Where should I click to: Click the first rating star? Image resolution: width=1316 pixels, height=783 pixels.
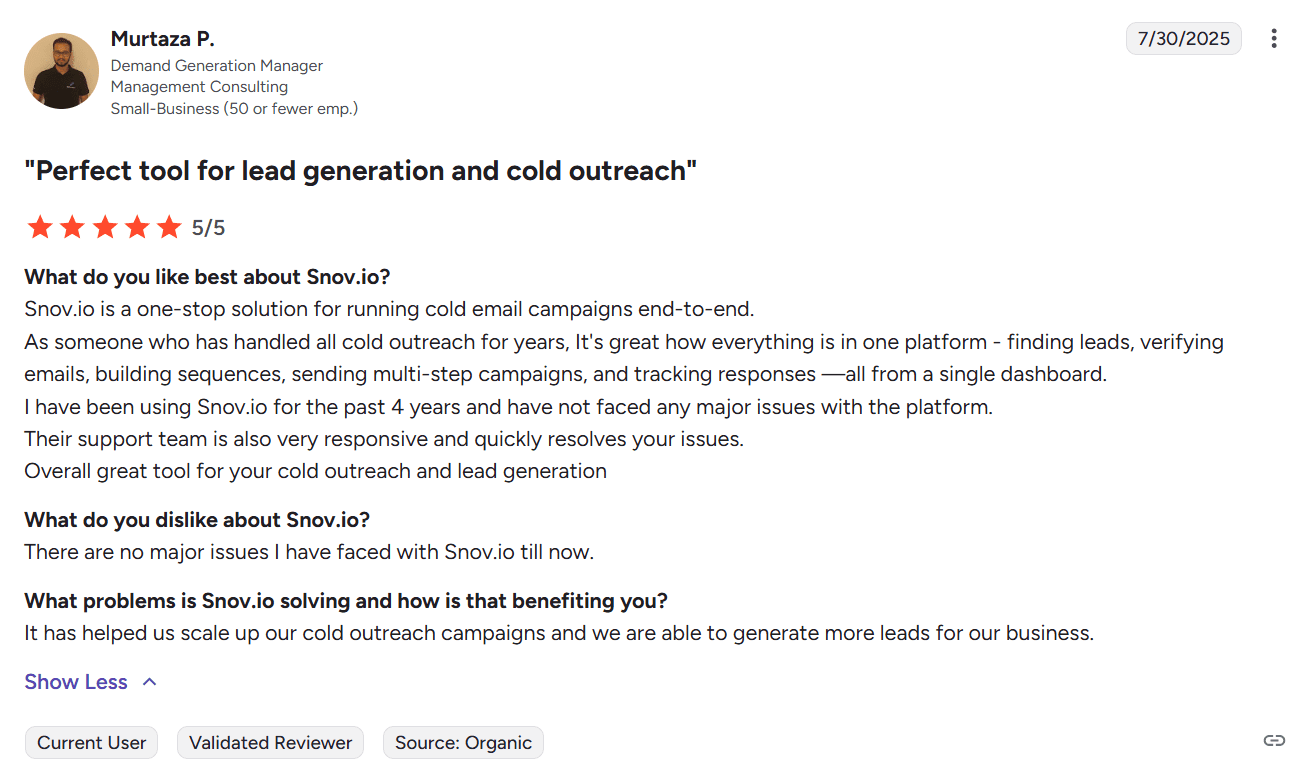[x=40, y=228]
